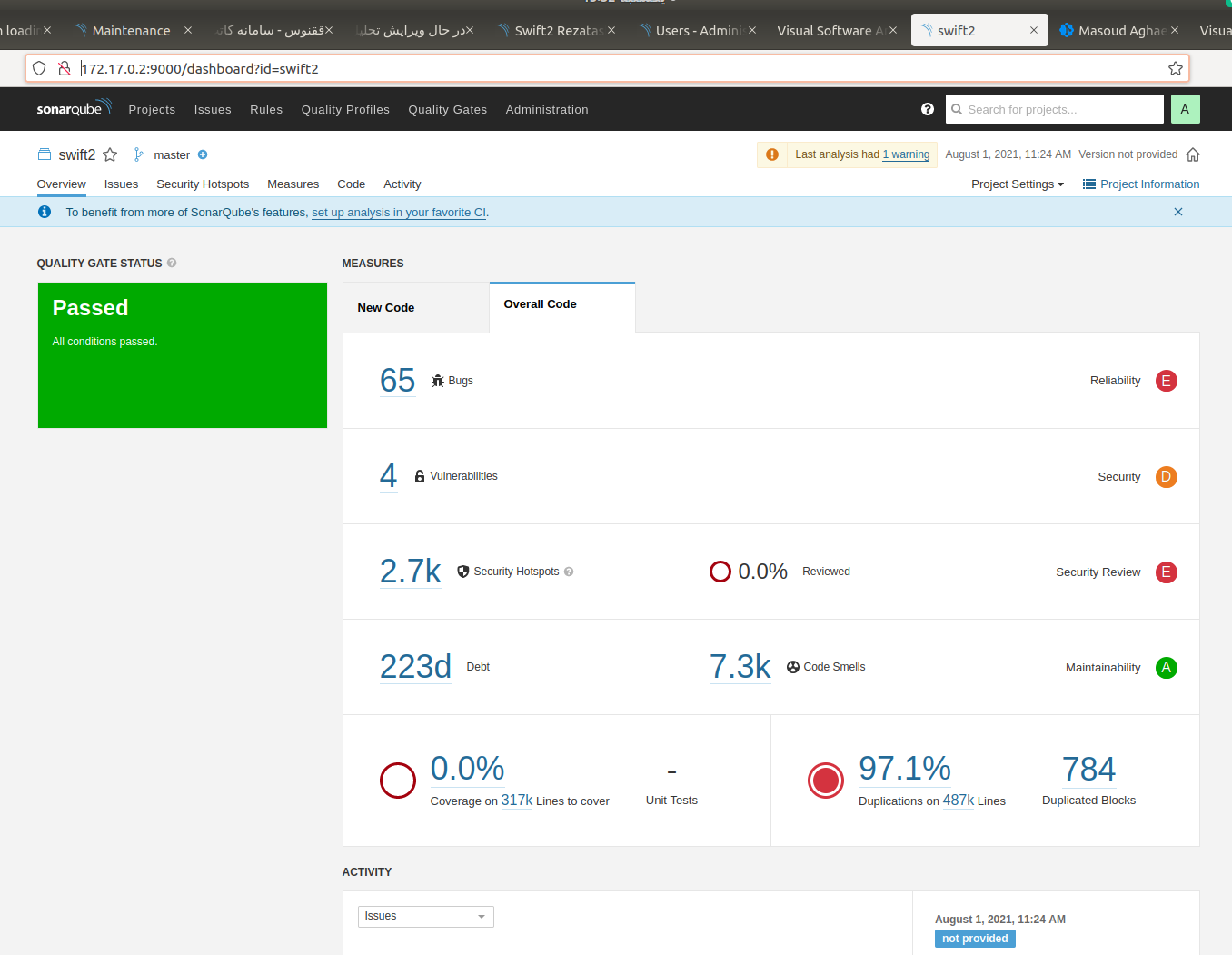Open the user avatar A menu
The image size is (1232, 955).
pyautogui.click(x=1185, y=109)
